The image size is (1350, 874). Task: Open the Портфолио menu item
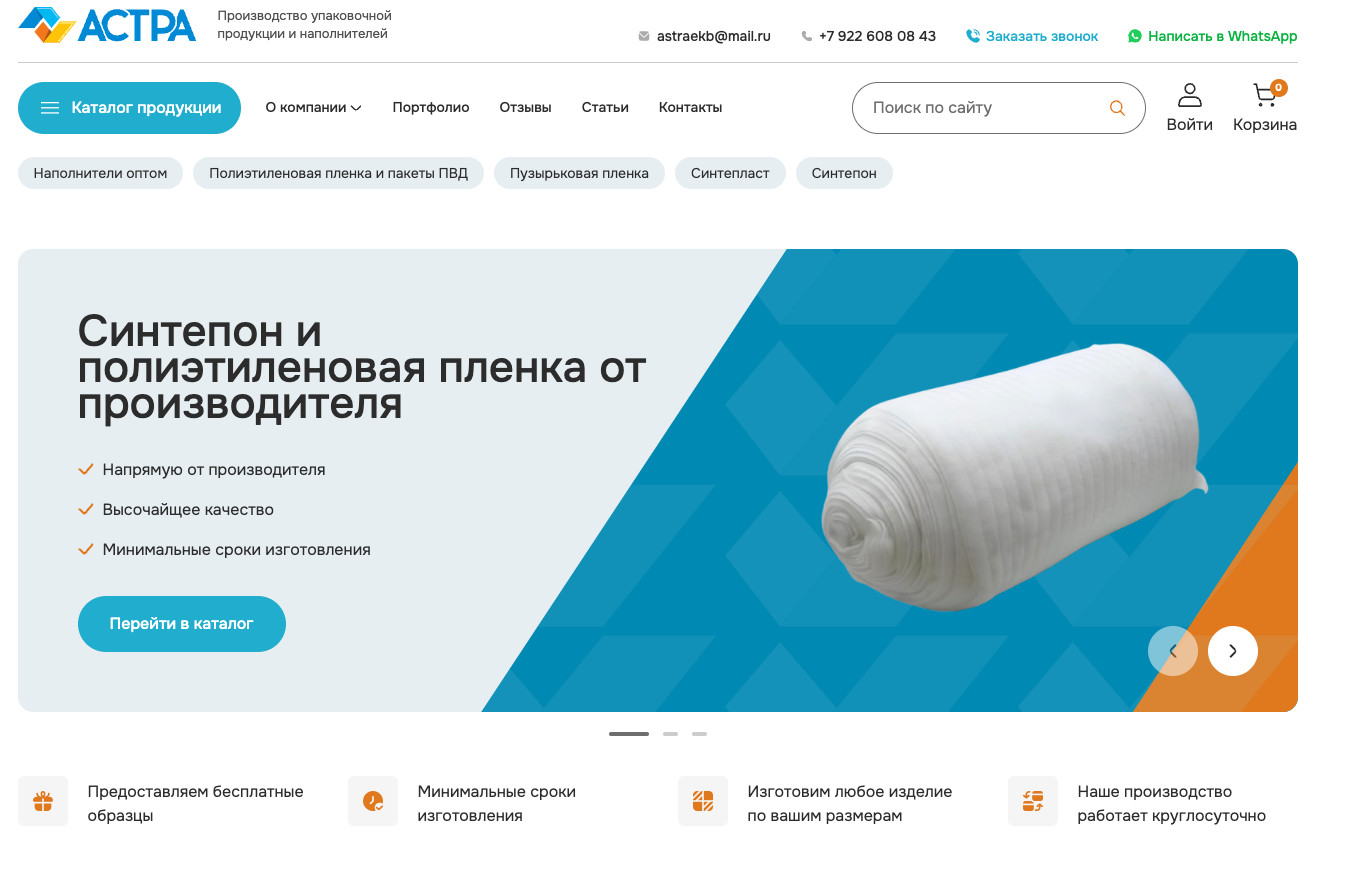431,107
